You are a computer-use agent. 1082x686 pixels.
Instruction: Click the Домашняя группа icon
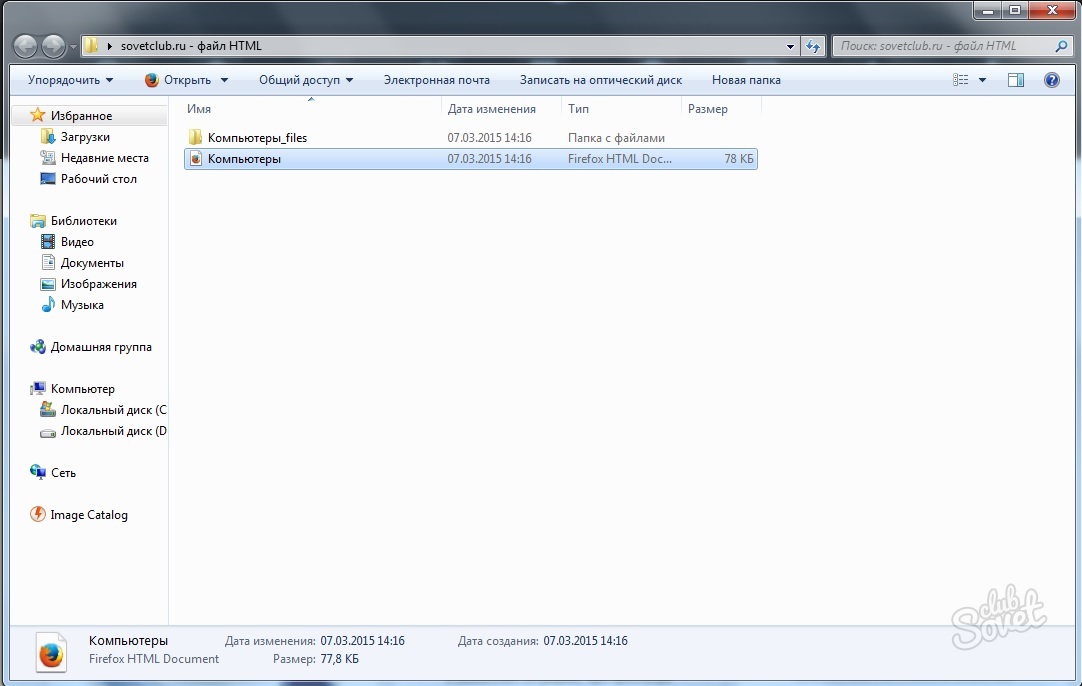pyautogui.click(x=37, y=346)
